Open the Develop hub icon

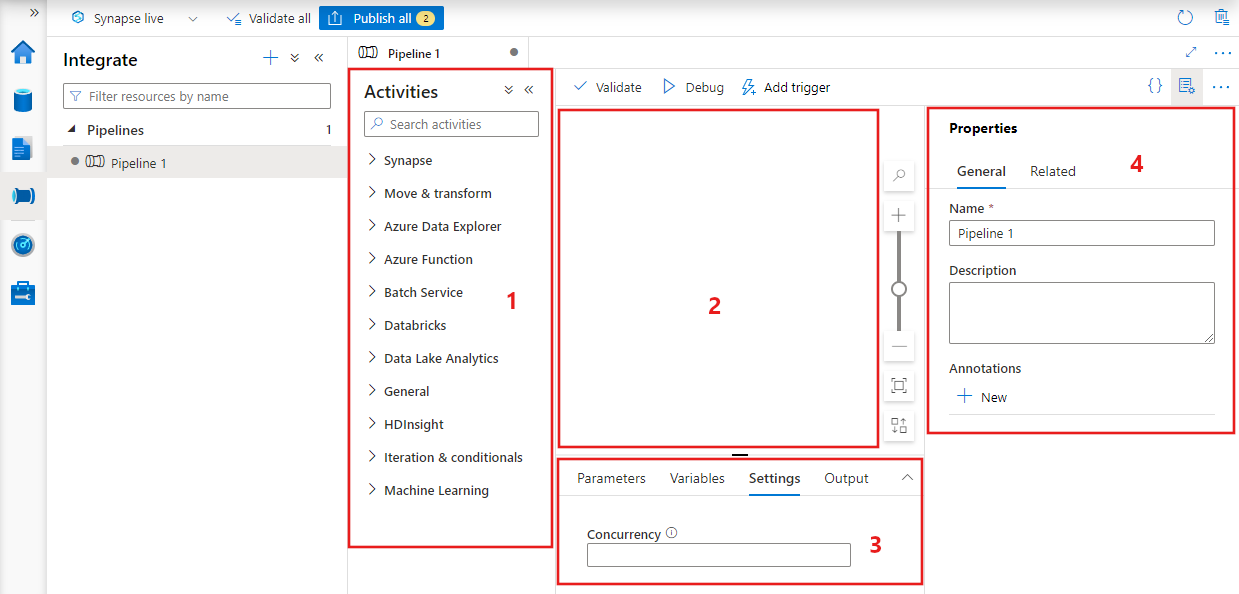click(22, 149)
